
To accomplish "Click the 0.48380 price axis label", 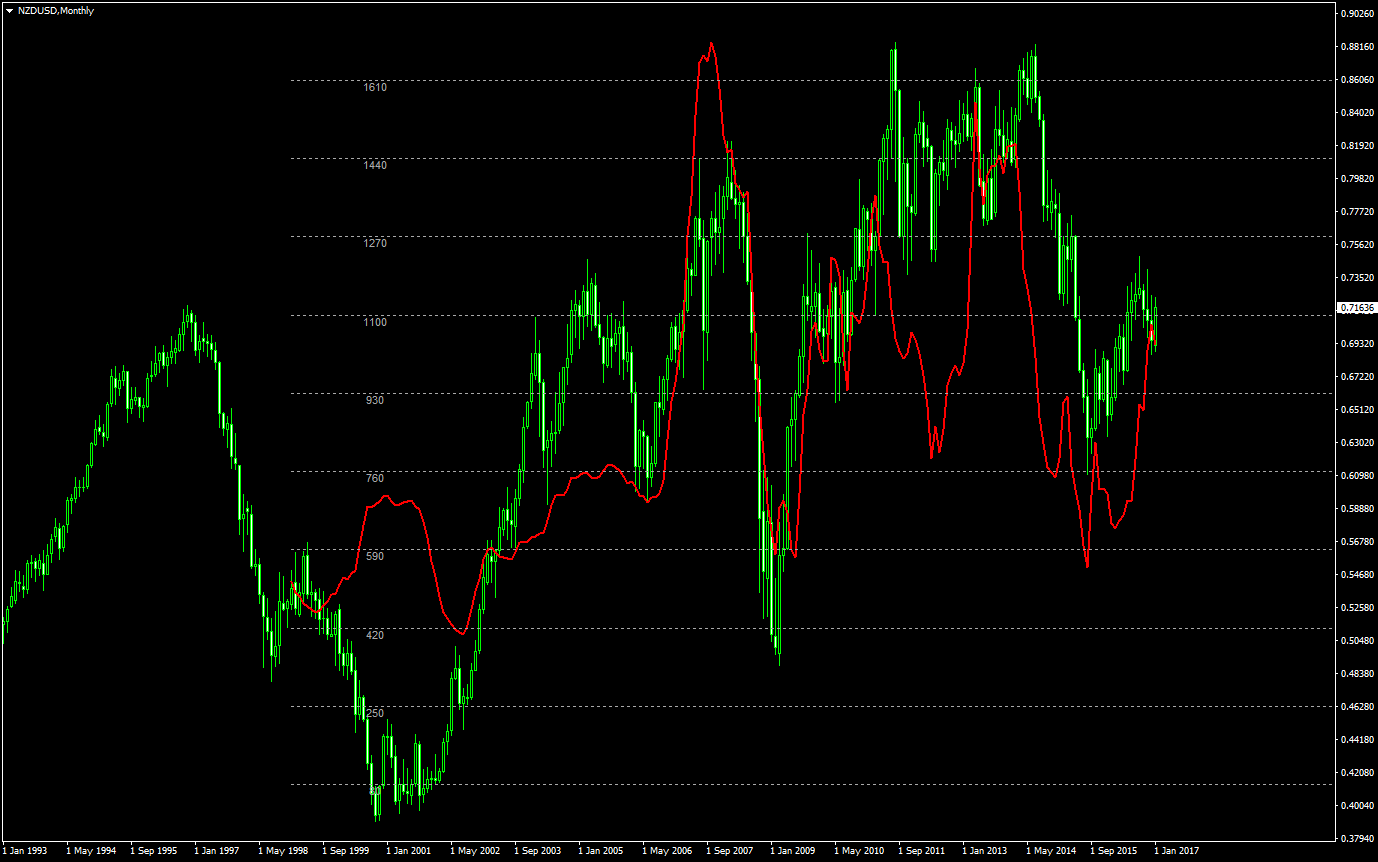I will pyautogui.click(x=1356, y=674).
